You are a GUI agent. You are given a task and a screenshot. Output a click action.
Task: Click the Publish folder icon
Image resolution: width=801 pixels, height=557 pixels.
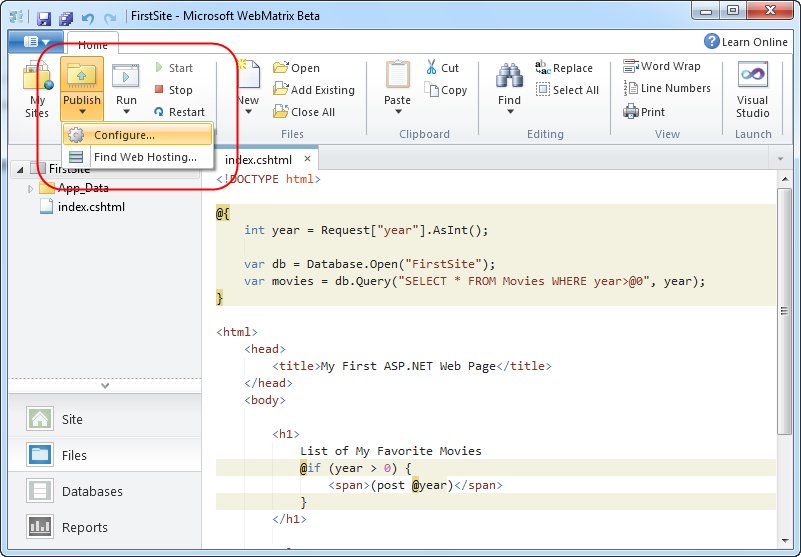[x=82, y=75]
